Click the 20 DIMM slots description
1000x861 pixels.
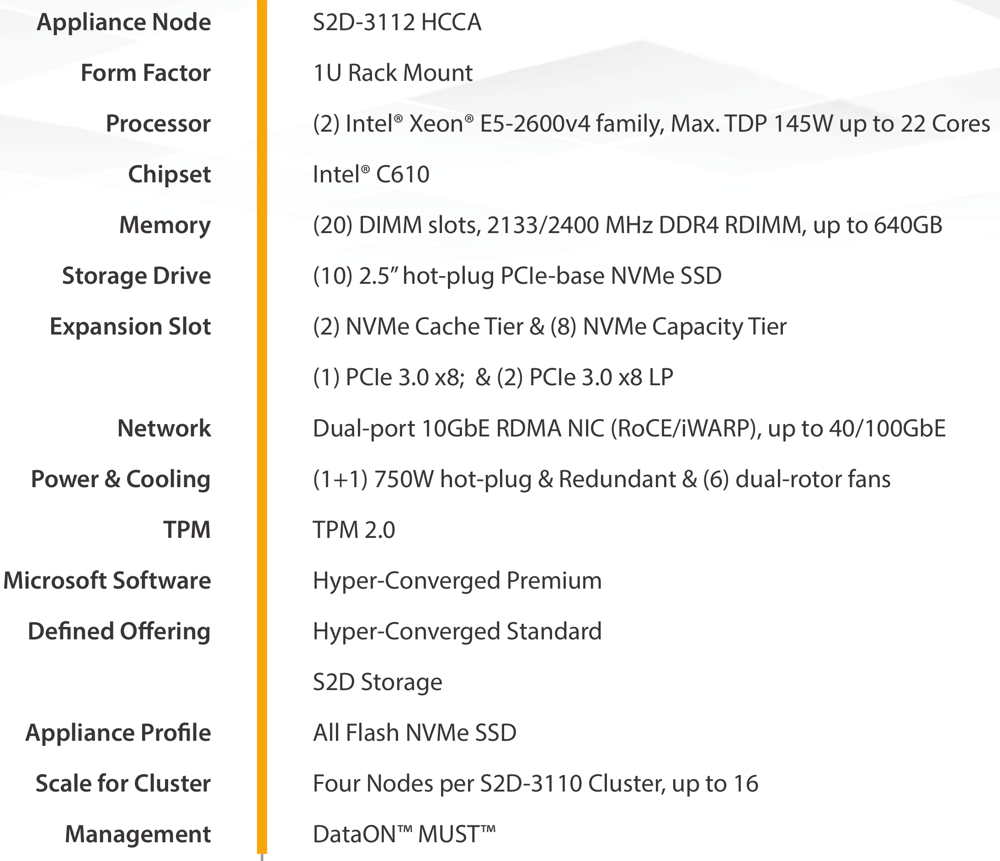pos(628,225)
